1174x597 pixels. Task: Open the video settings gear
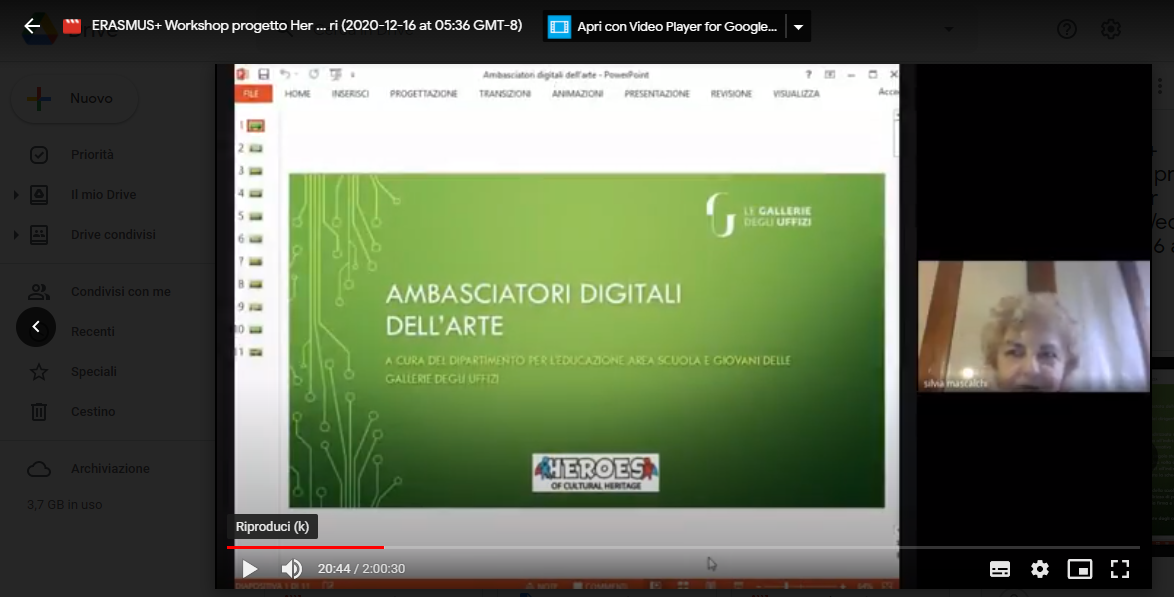click(x=1040, y=569)
